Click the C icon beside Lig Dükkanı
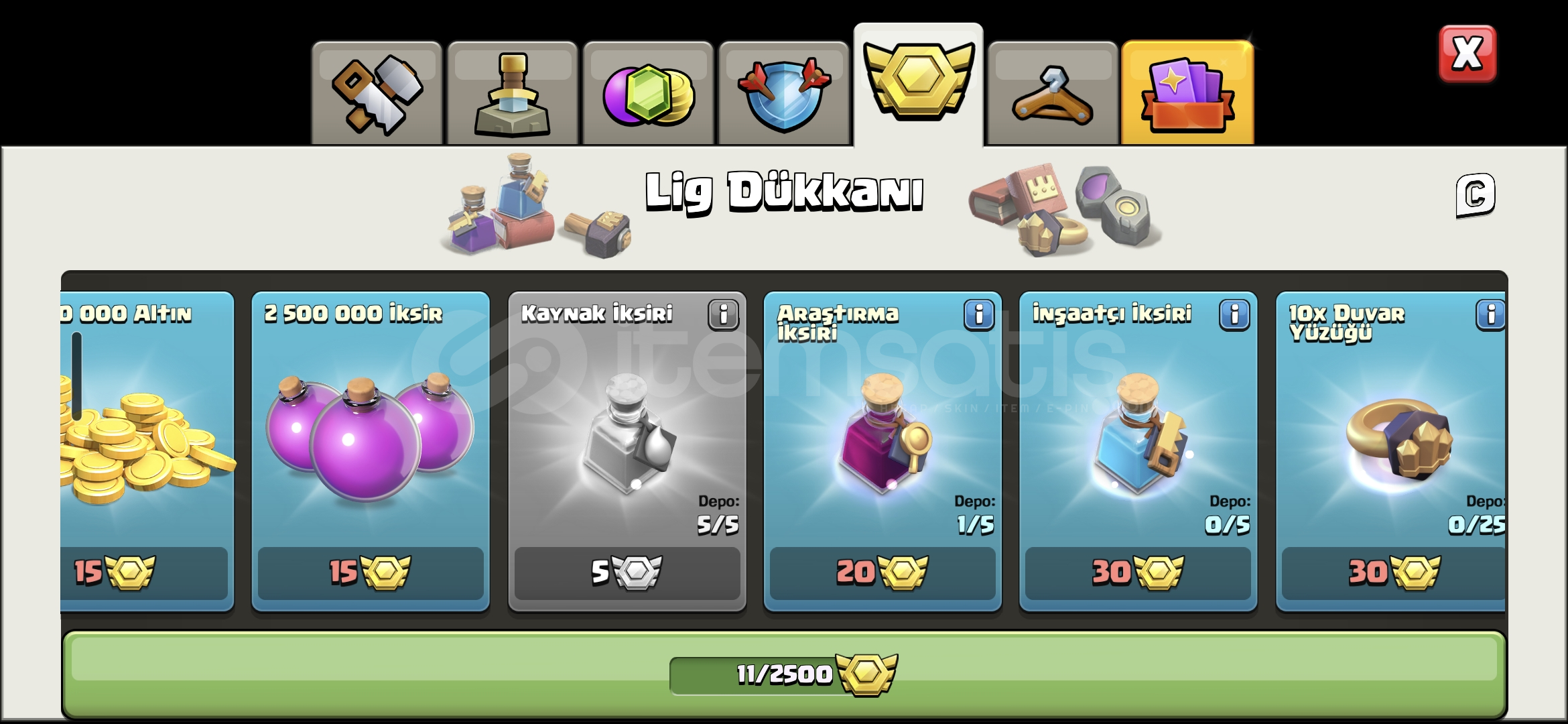This screenshot has height=724, width=1568. pos(1476,195)
